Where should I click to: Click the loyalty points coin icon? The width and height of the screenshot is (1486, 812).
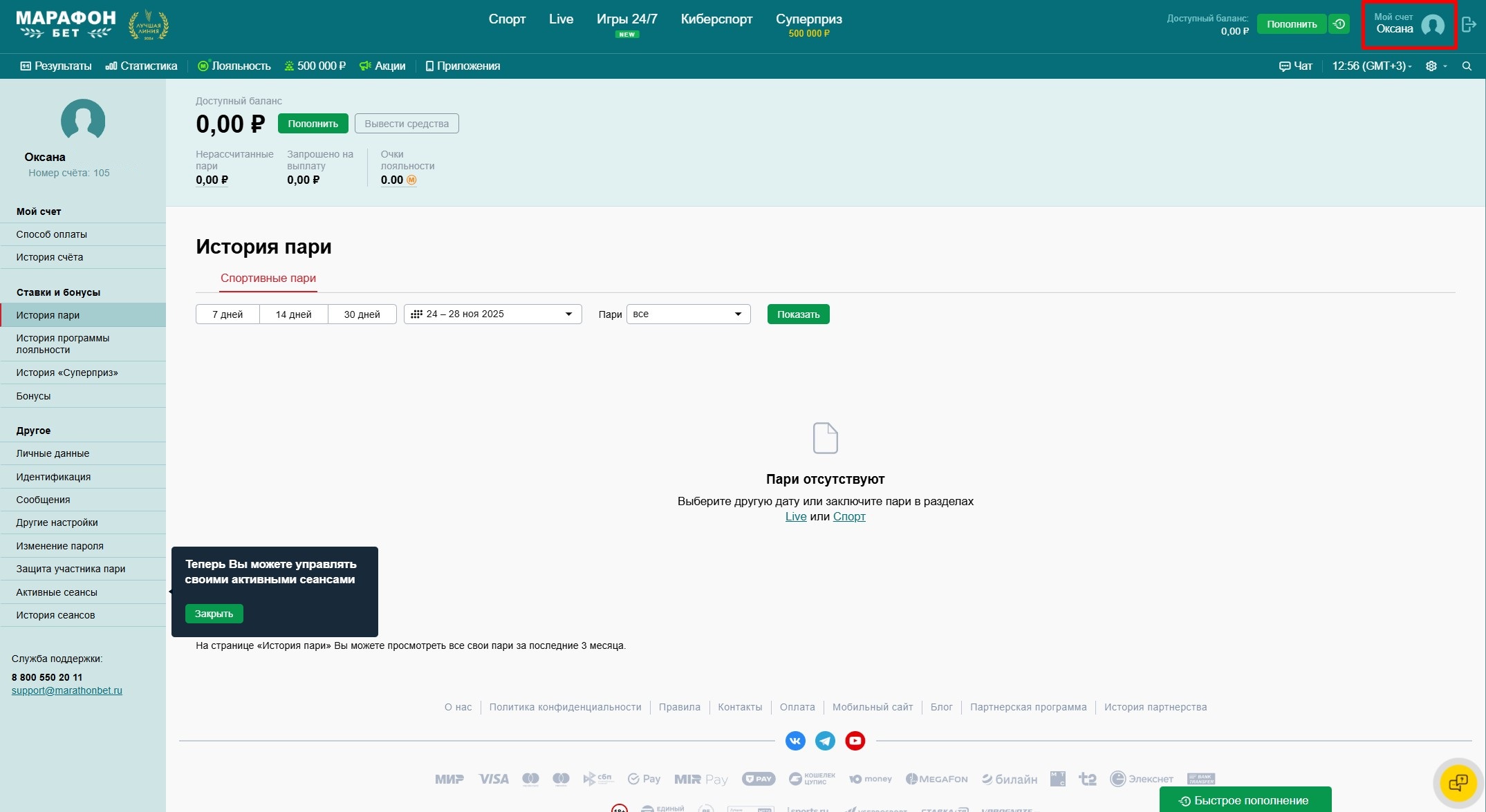tap(411, 180)
